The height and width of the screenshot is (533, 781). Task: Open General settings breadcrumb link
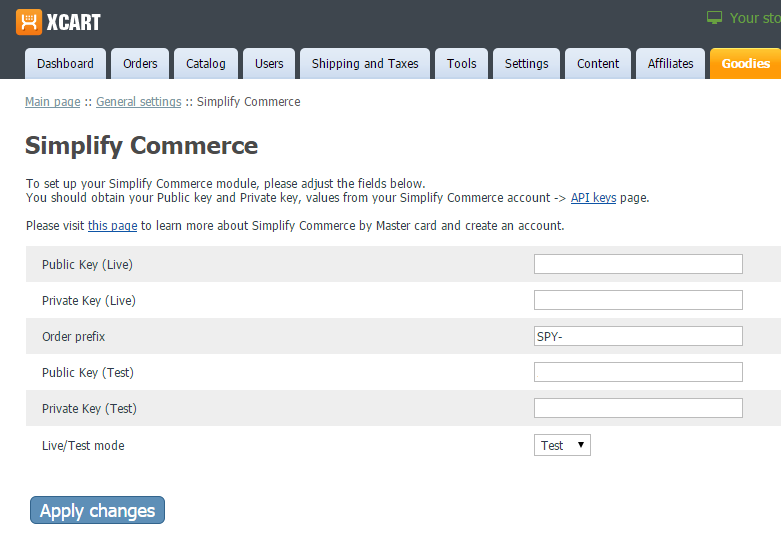[x=139, y=102]
